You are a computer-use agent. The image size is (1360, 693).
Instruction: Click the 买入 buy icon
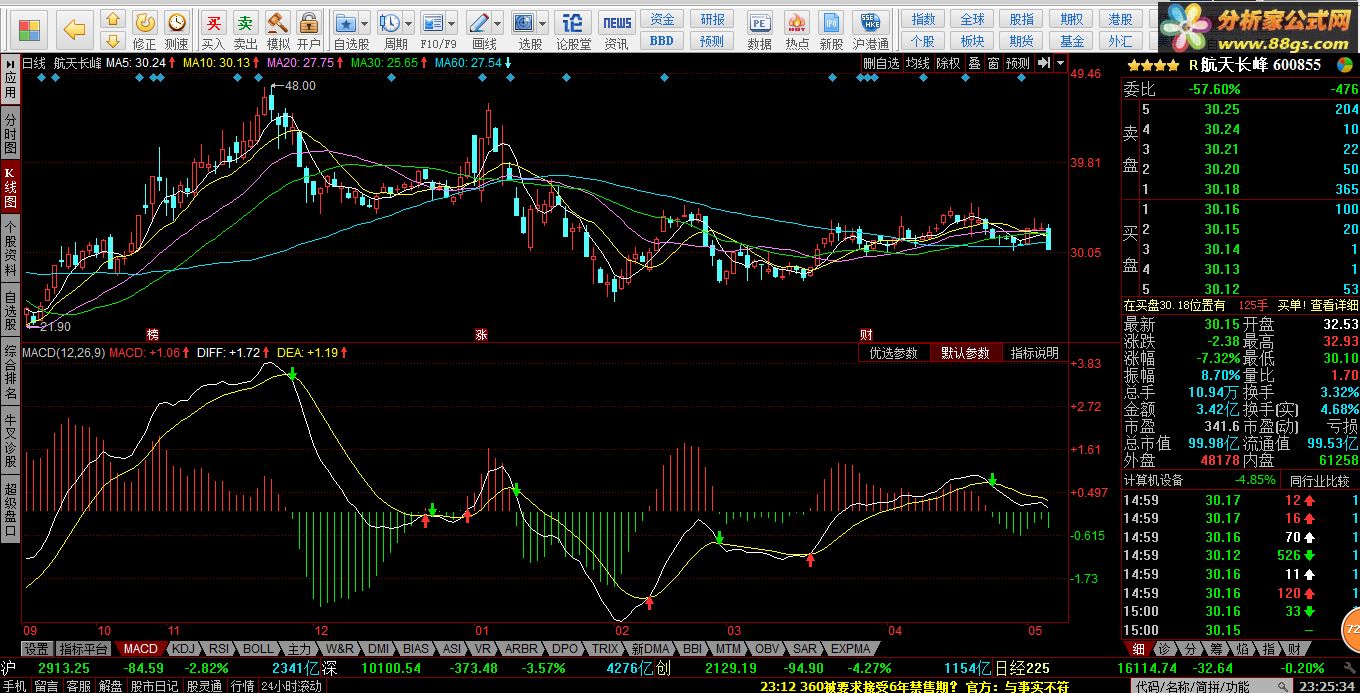tap(213, 30)
